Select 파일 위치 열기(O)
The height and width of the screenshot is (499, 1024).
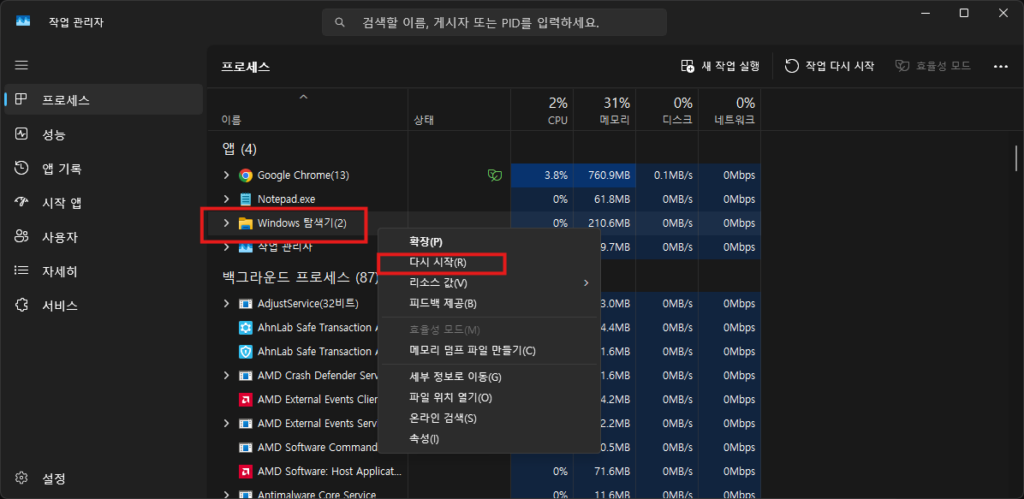coord(489,397)
